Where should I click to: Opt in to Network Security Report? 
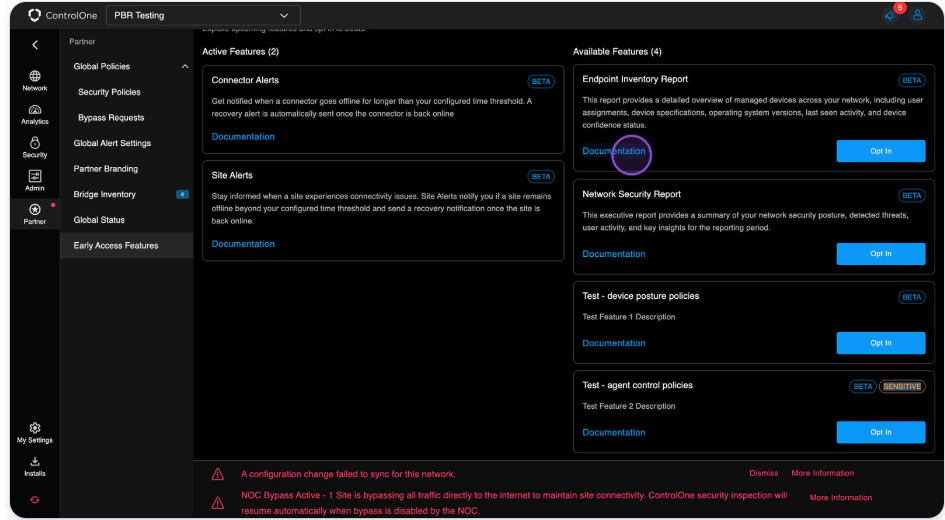tap(881, 254)
